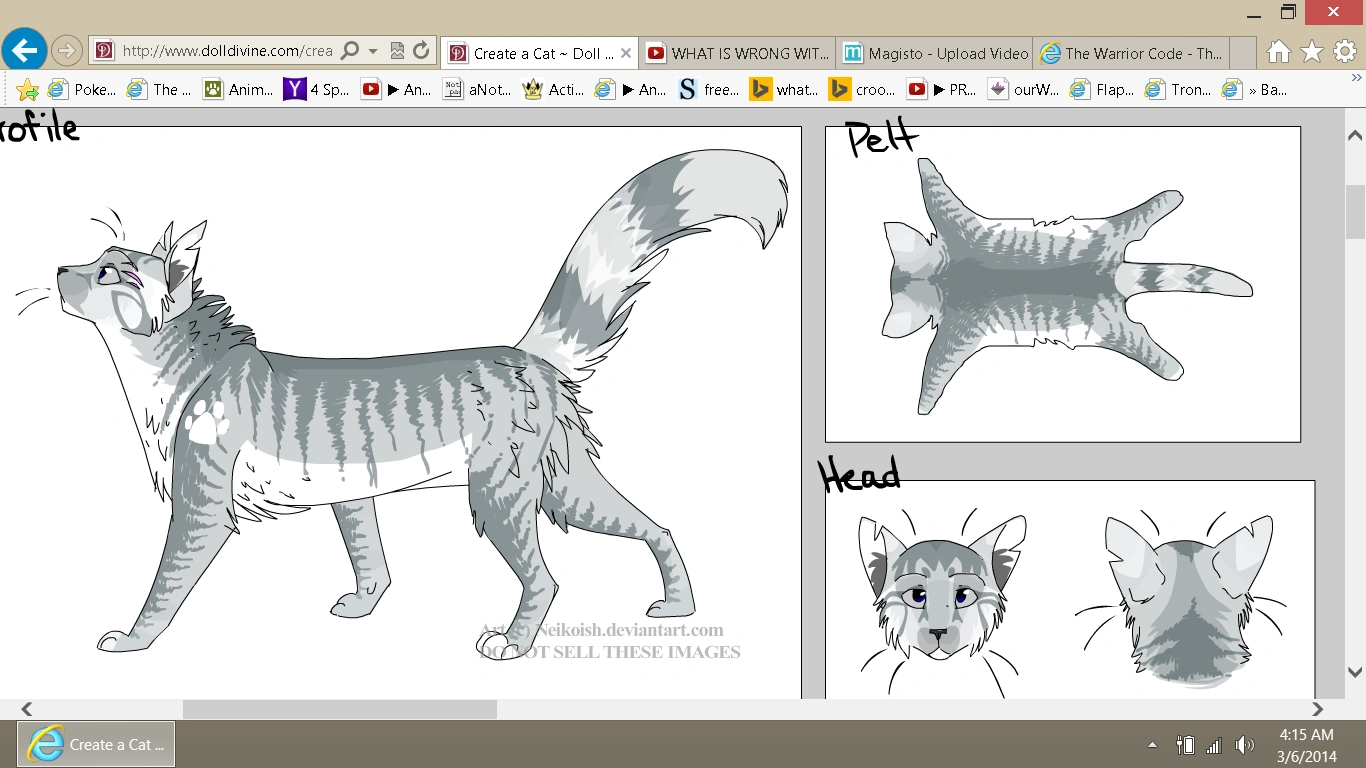Click the browser forward arrow button

(x=66, y=50)
